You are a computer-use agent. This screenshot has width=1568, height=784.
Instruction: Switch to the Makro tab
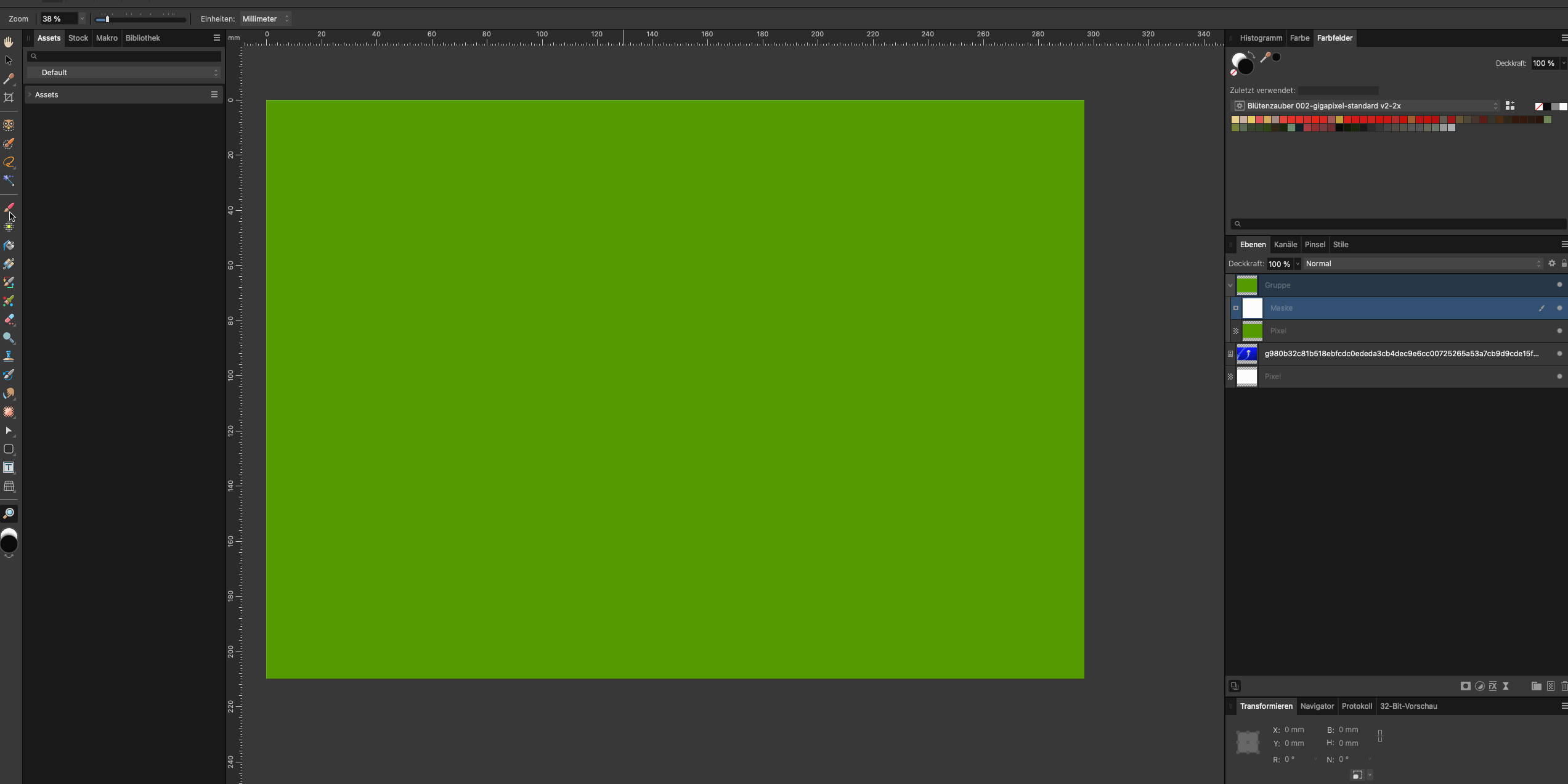pyautogui.click(x=107, y=38)
